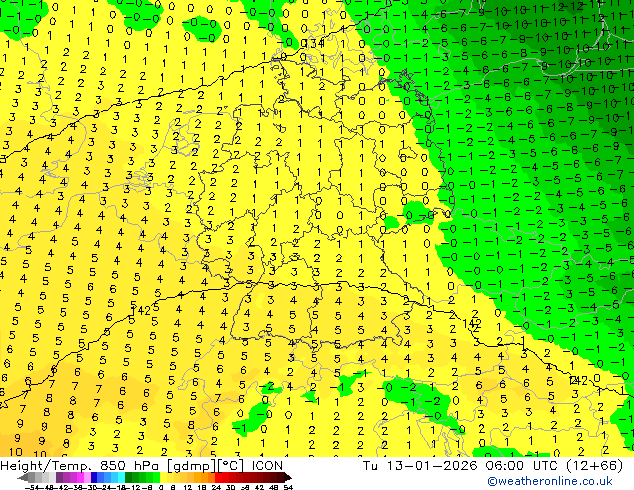Click the dark brown right arrow end of the legend
The width and height of the screenshot is (634, 490).
[288, 477]
